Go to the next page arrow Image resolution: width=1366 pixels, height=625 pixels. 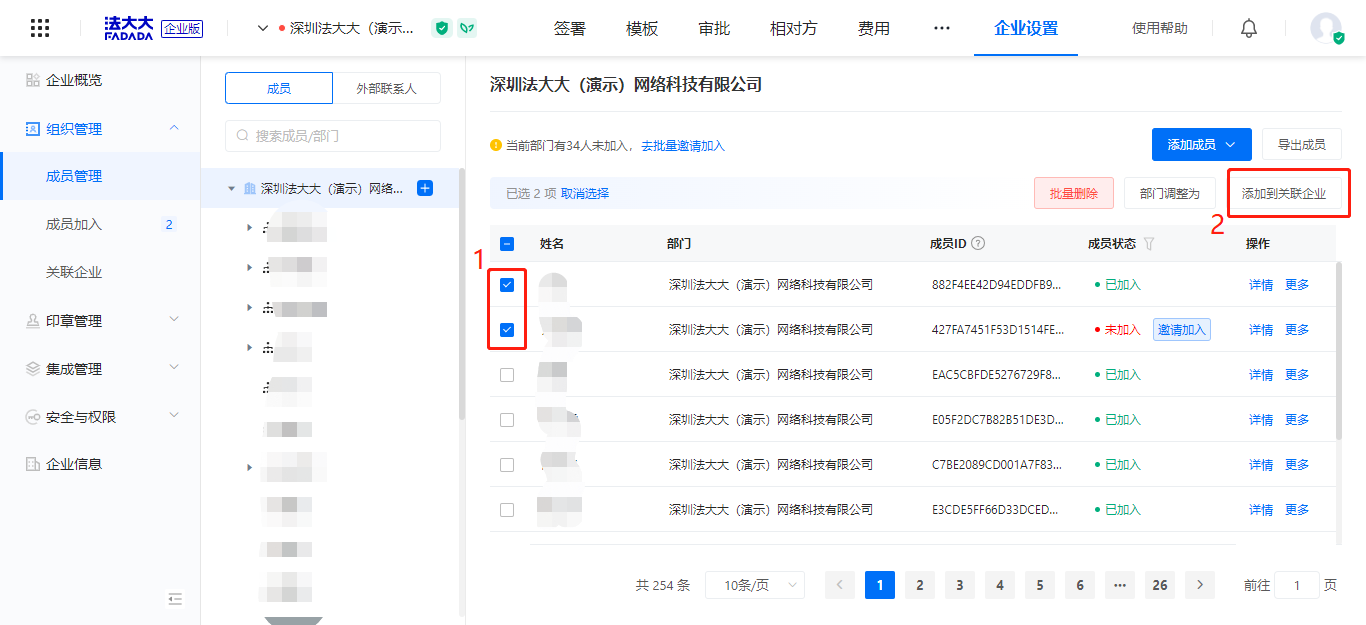1200,585
